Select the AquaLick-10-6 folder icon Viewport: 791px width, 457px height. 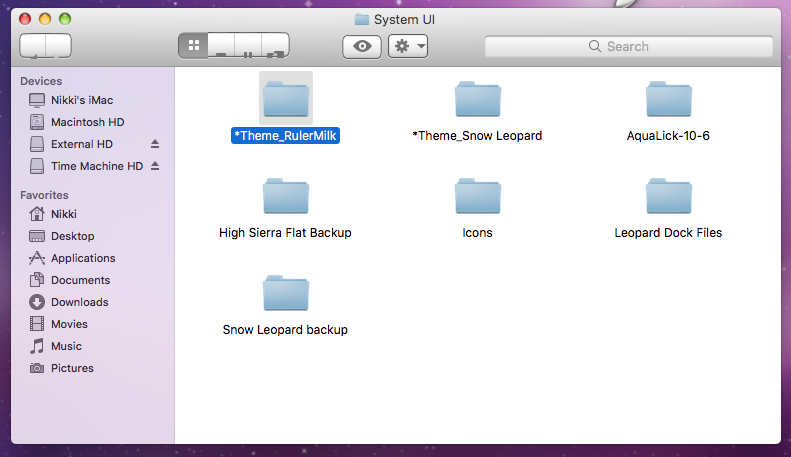(668, 98)
